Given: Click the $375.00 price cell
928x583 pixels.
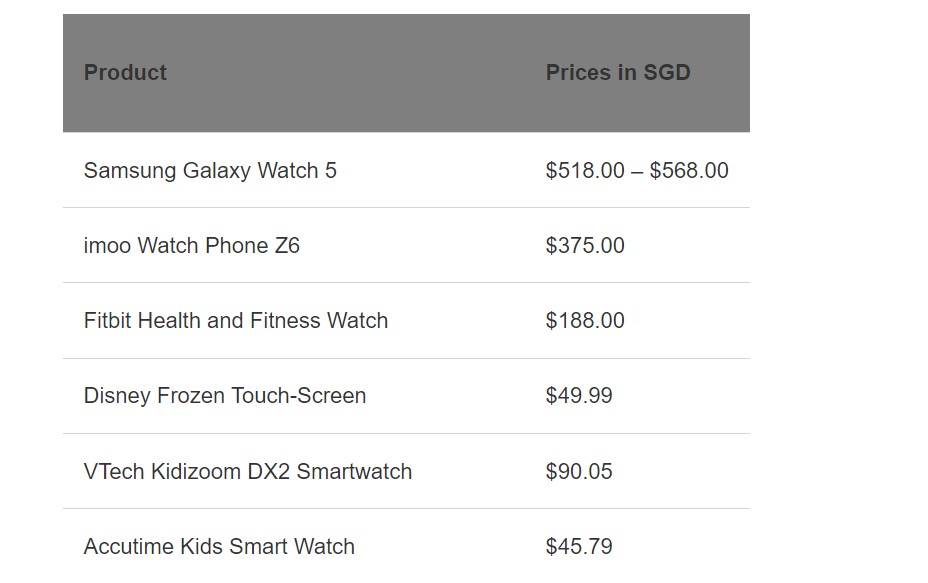Looking at the screenshot, I should pos(585,246).
